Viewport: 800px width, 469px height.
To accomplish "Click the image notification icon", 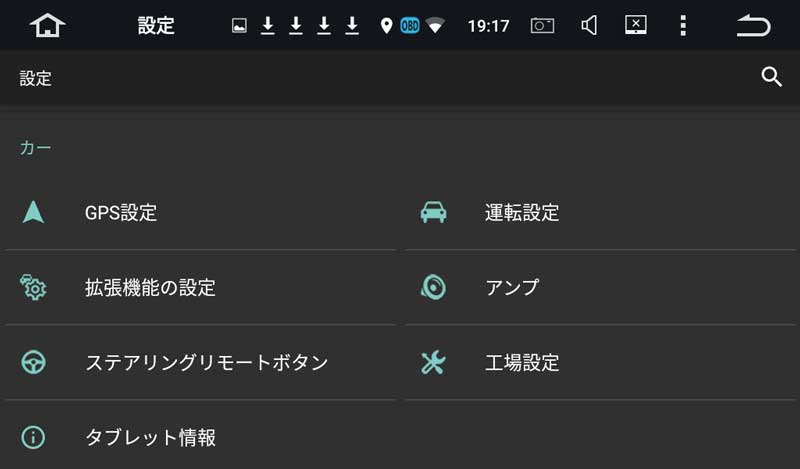I will point(239,26).
